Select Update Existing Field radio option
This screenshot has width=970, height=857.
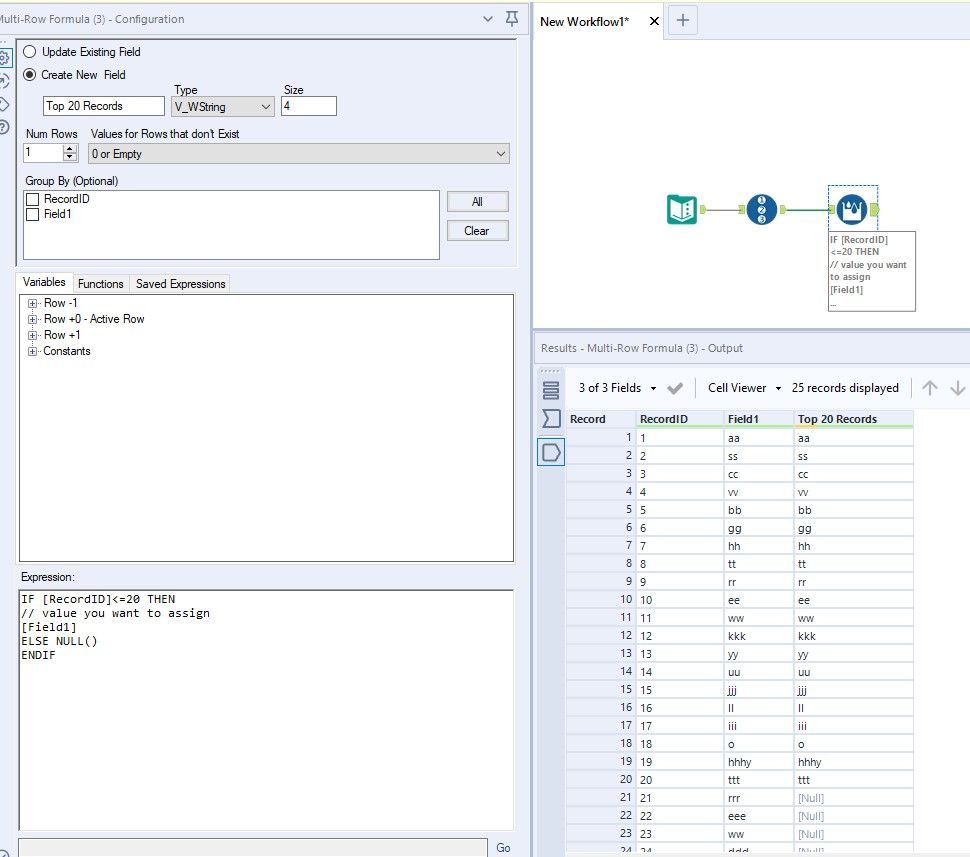point(30,52)
